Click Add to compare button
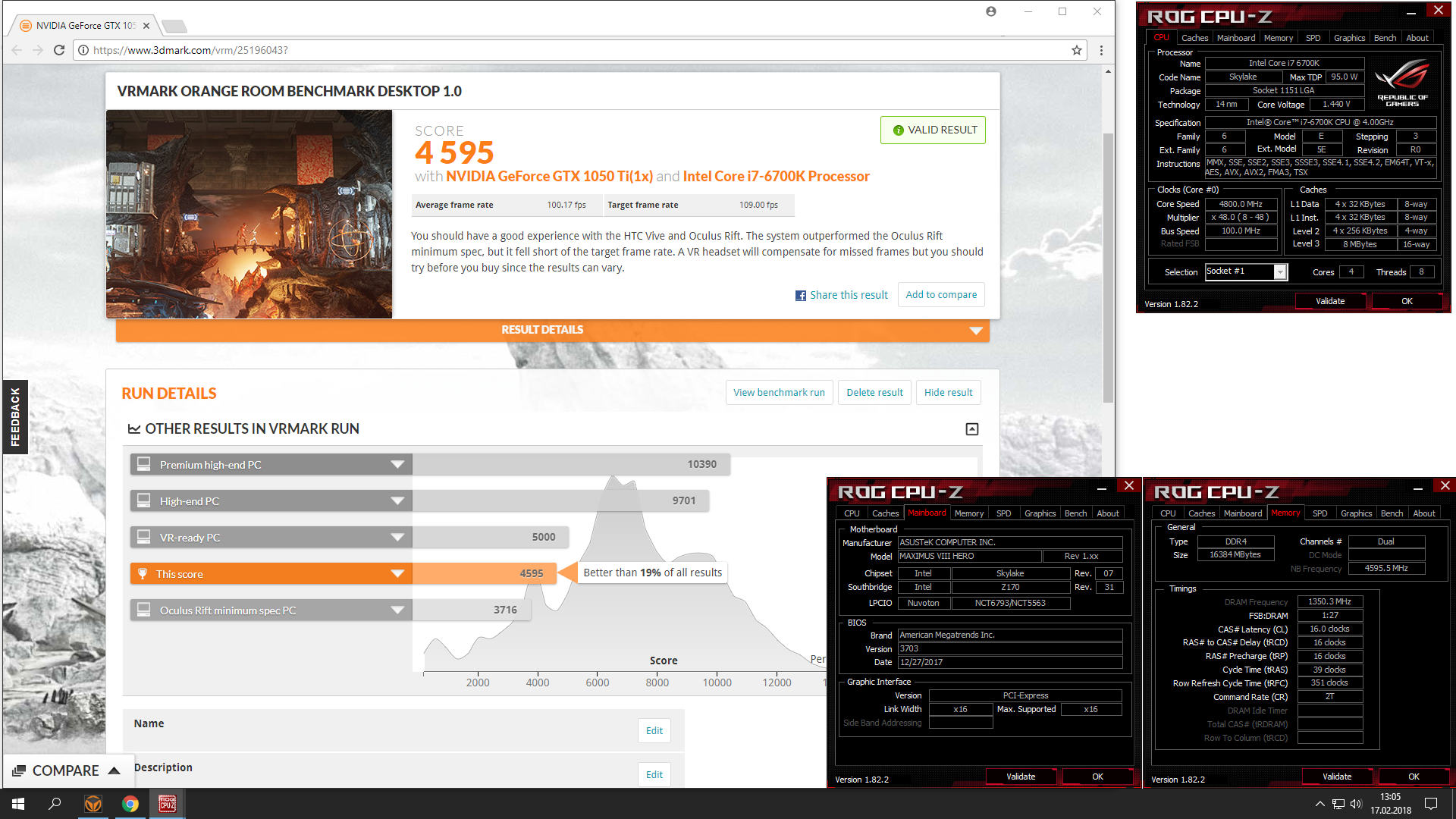This screenshot has width=1456, height=819. (x=941, y=294)
